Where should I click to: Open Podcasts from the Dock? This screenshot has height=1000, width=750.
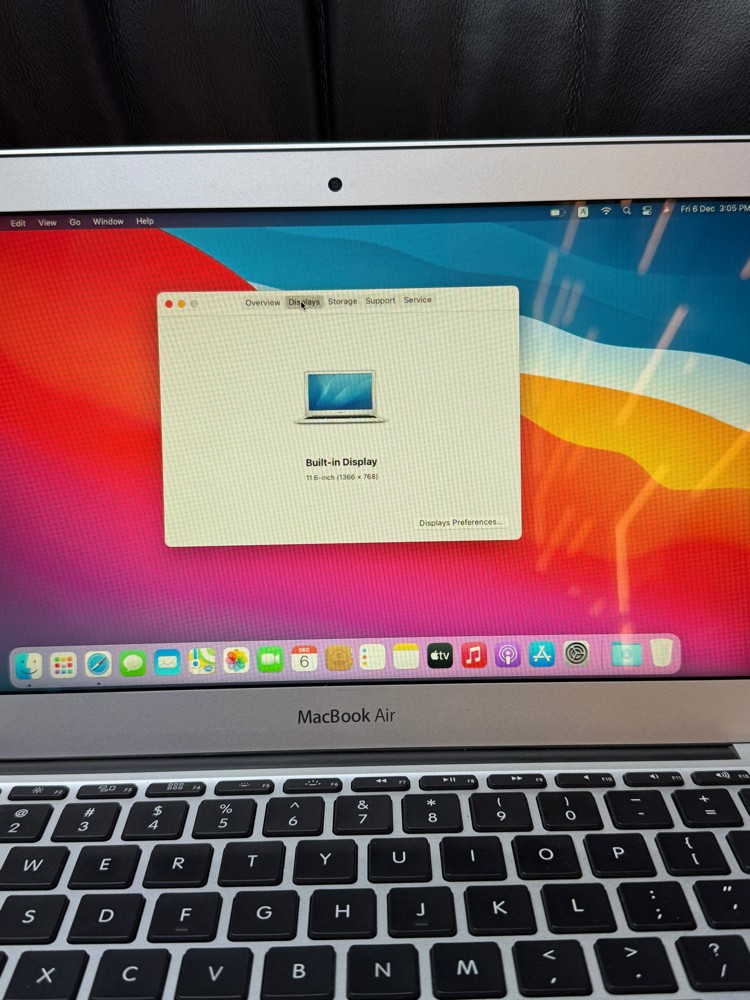click(x=508, y=654)
